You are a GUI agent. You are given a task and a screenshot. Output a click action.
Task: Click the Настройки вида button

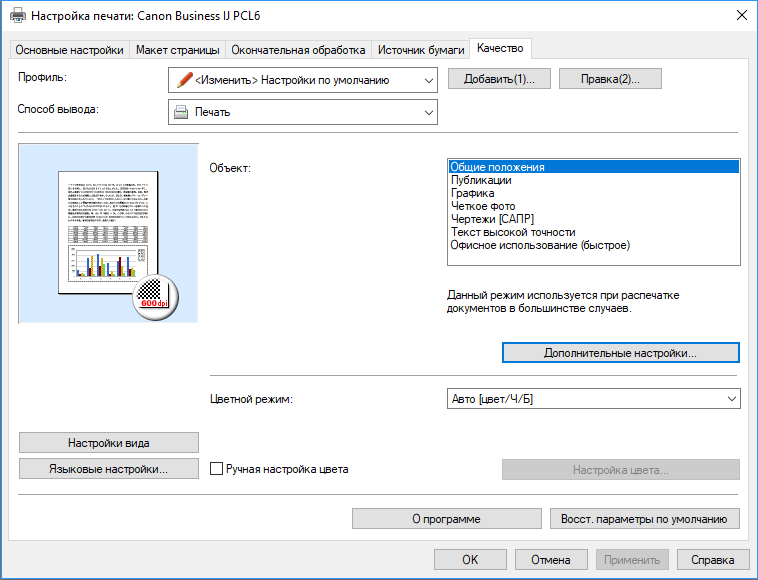click(x=109, y=443)
